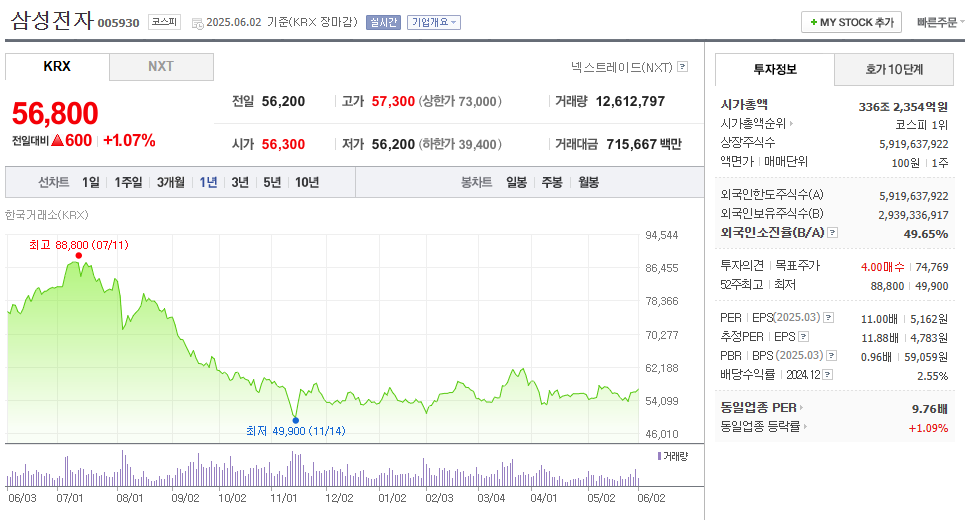Expand the 기업개요 dropdown

click(x=433, y=22)
